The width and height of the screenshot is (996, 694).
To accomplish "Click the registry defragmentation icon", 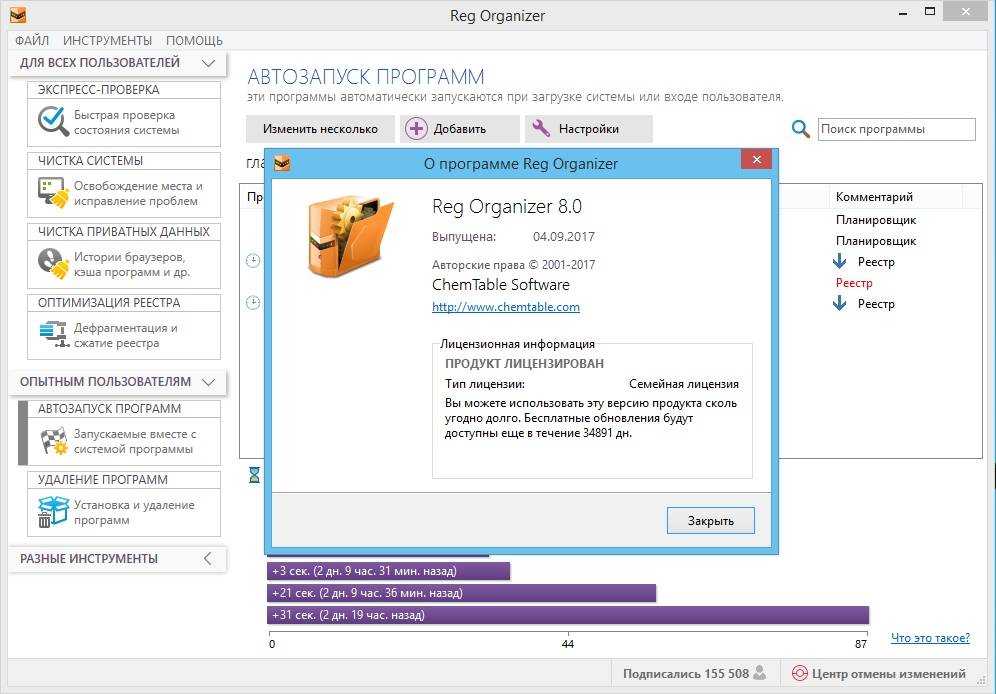I will tap(53, 334).
